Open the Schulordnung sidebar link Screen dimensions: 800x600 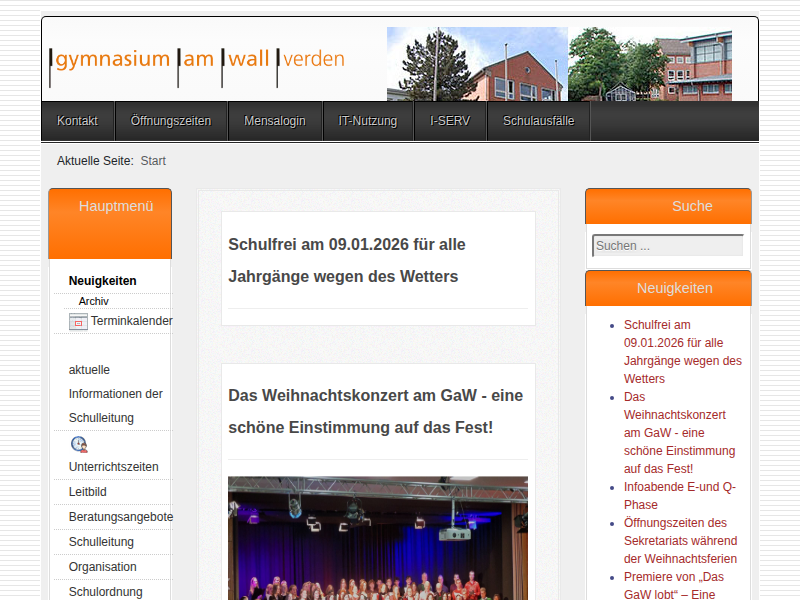pos(105,592)
